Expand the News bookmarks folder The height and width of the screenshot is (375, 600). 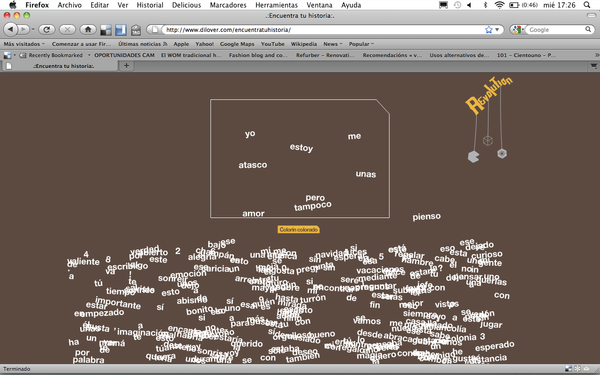click(x=332, y=44)
